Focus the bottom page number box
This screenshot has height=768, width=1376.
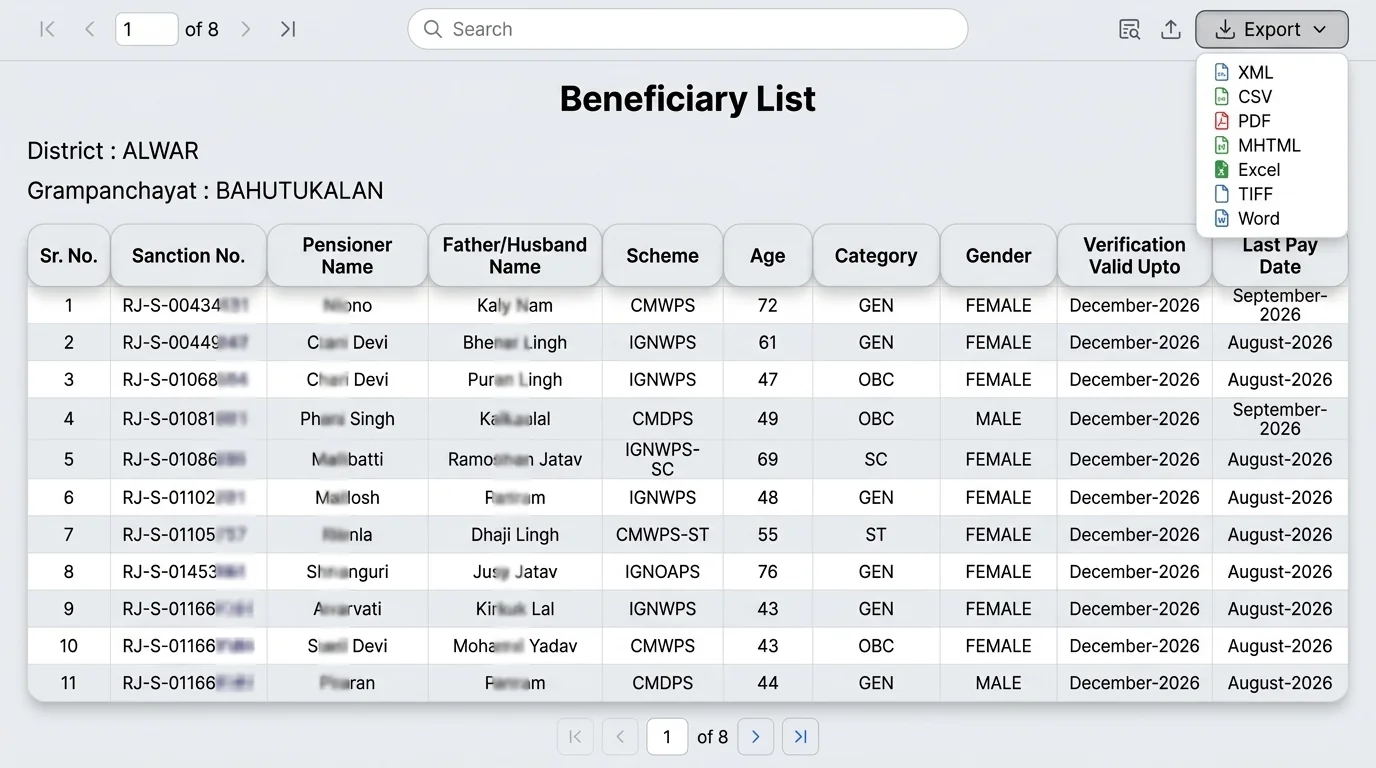[667, 737]
